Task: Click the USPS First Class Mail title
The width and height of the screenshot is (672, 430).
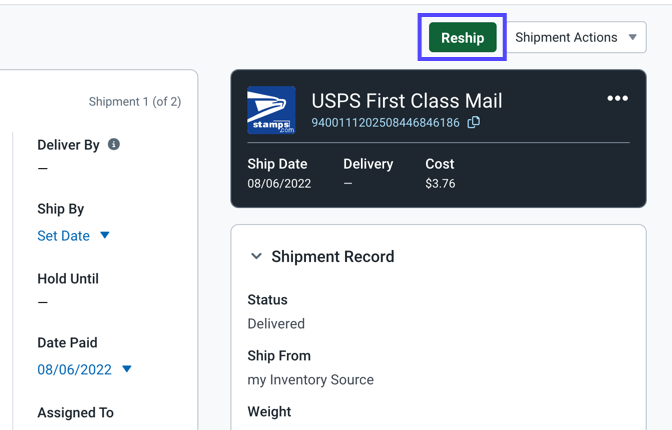Action: pos(407,101)
